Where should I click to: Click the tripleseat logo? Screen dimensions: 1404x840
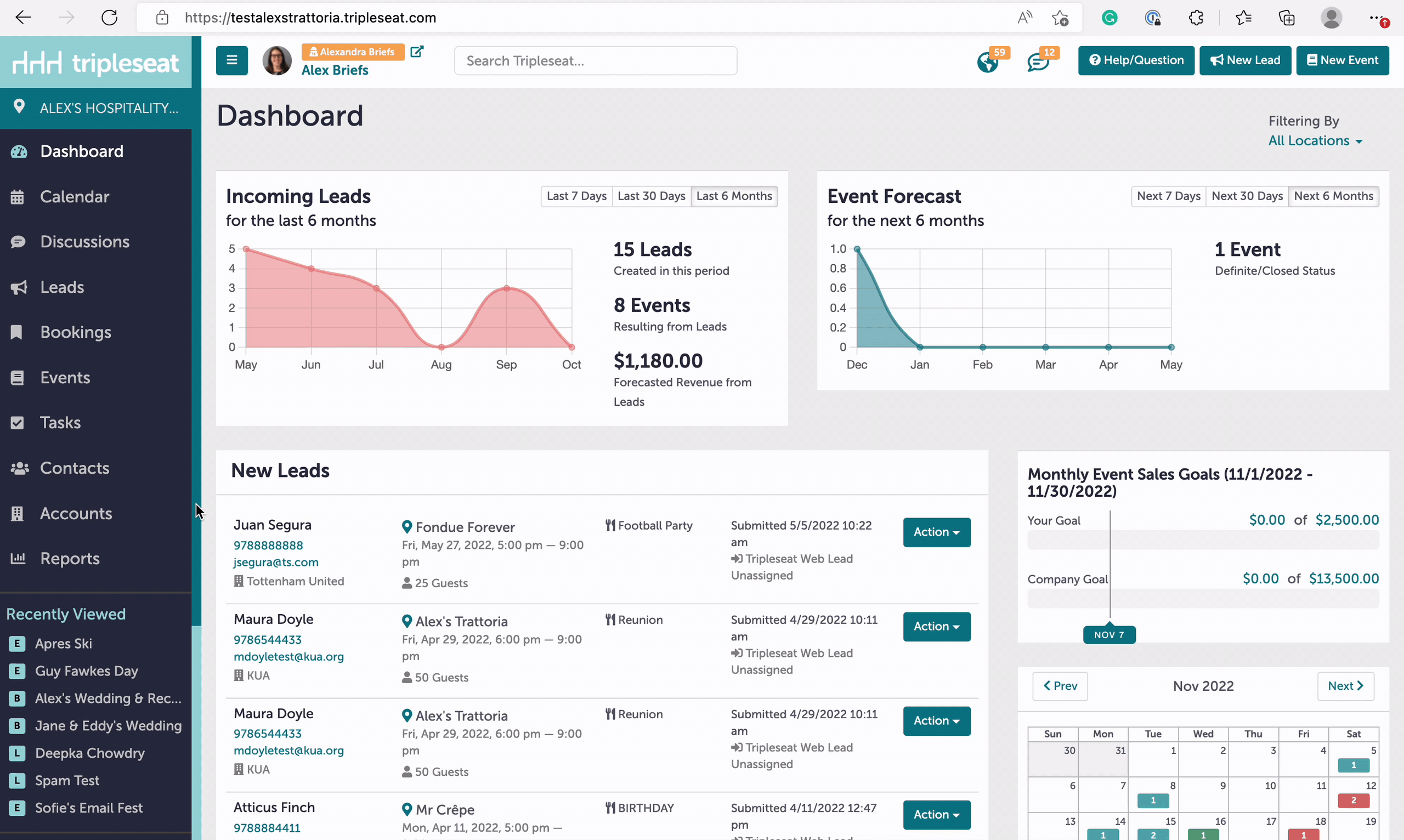click(95, 63)
